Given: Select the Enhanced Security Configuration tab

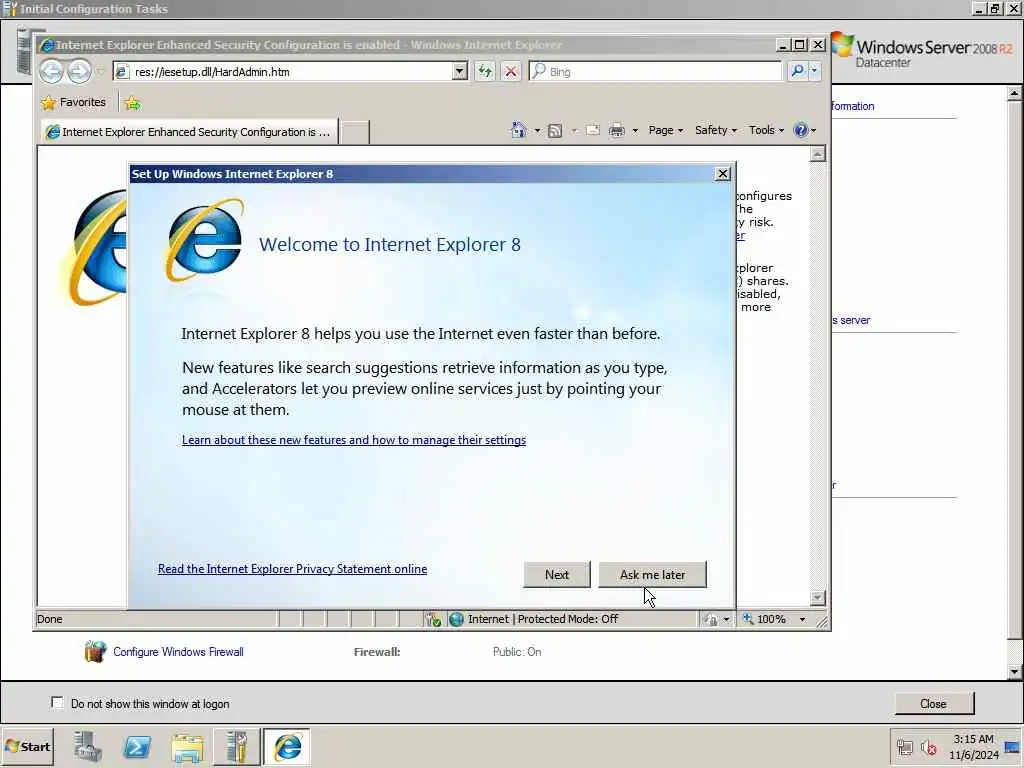Looking at the screenshot, I should (189, 132).
